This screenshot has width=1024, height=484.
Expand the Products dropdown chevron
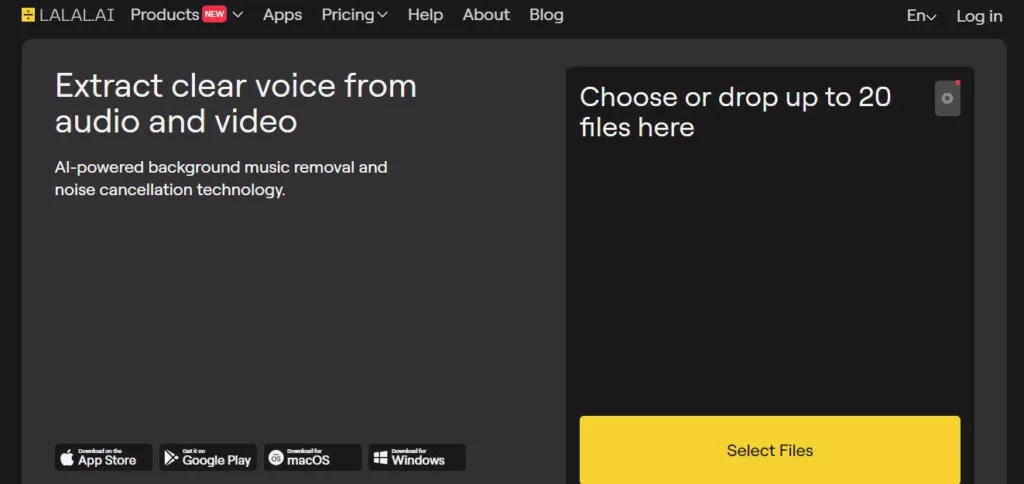coord(238,14)
